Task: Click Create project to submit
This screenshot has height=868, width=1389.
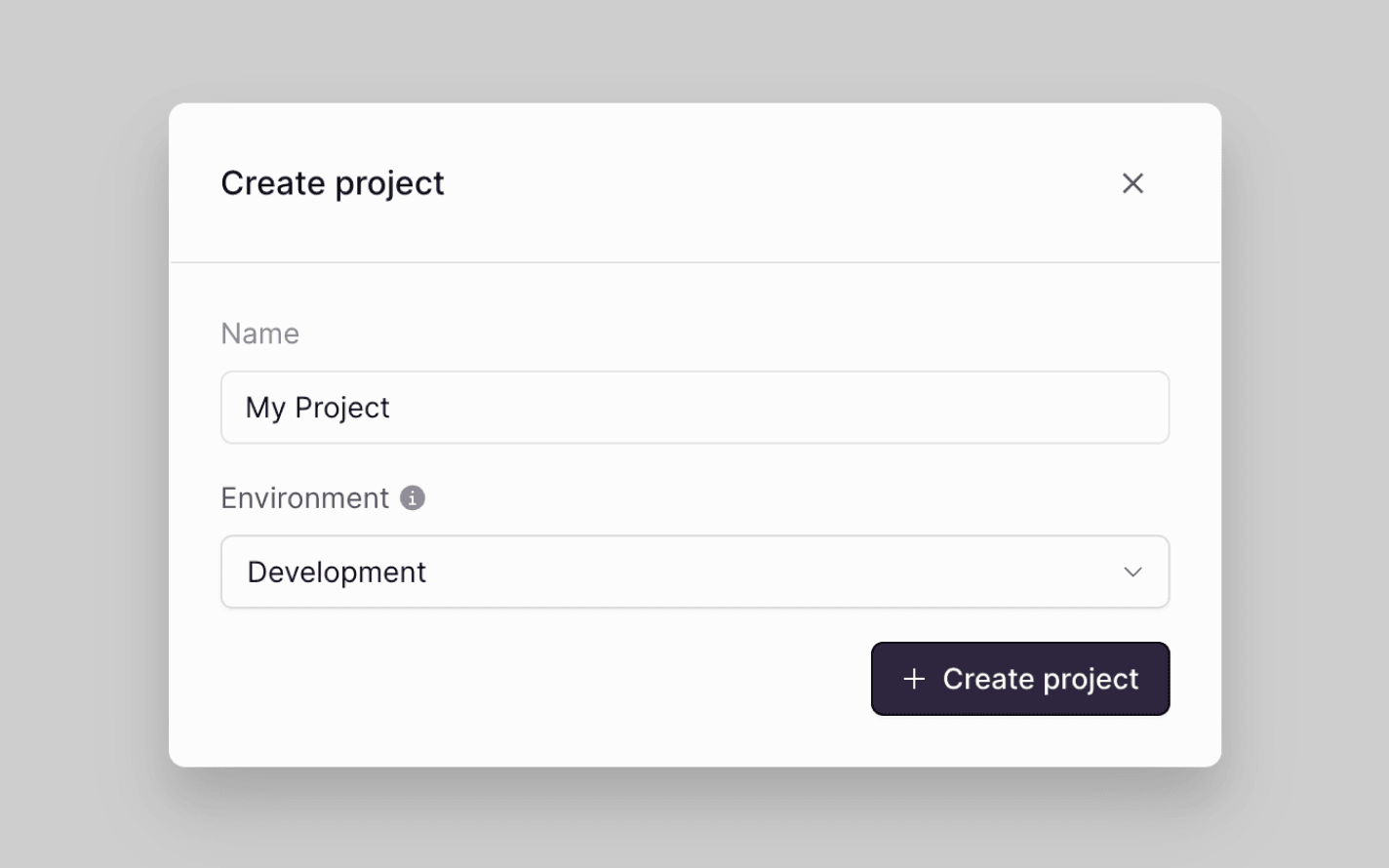Action: coord(1020,679)
